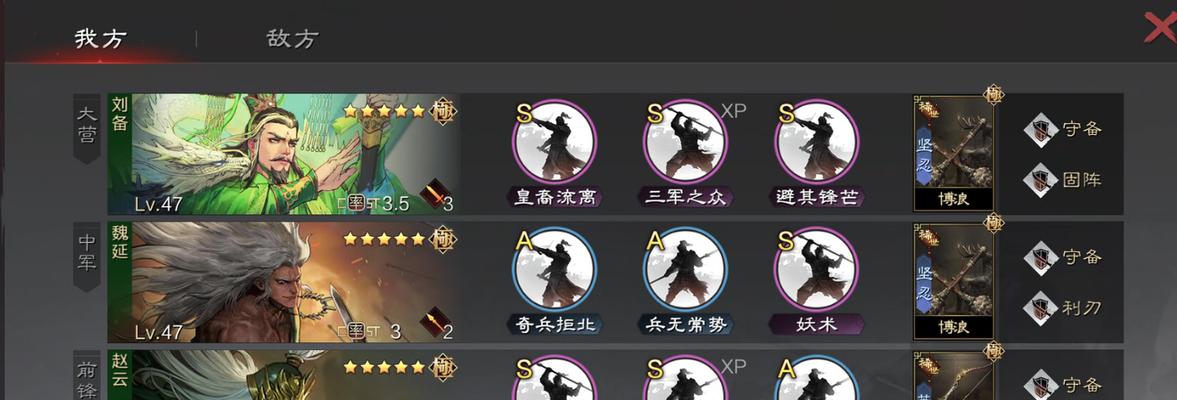Tap 守备 label in 魏延 row
The width and height of the screenshot is (1177, 400).
point(1082,257)
